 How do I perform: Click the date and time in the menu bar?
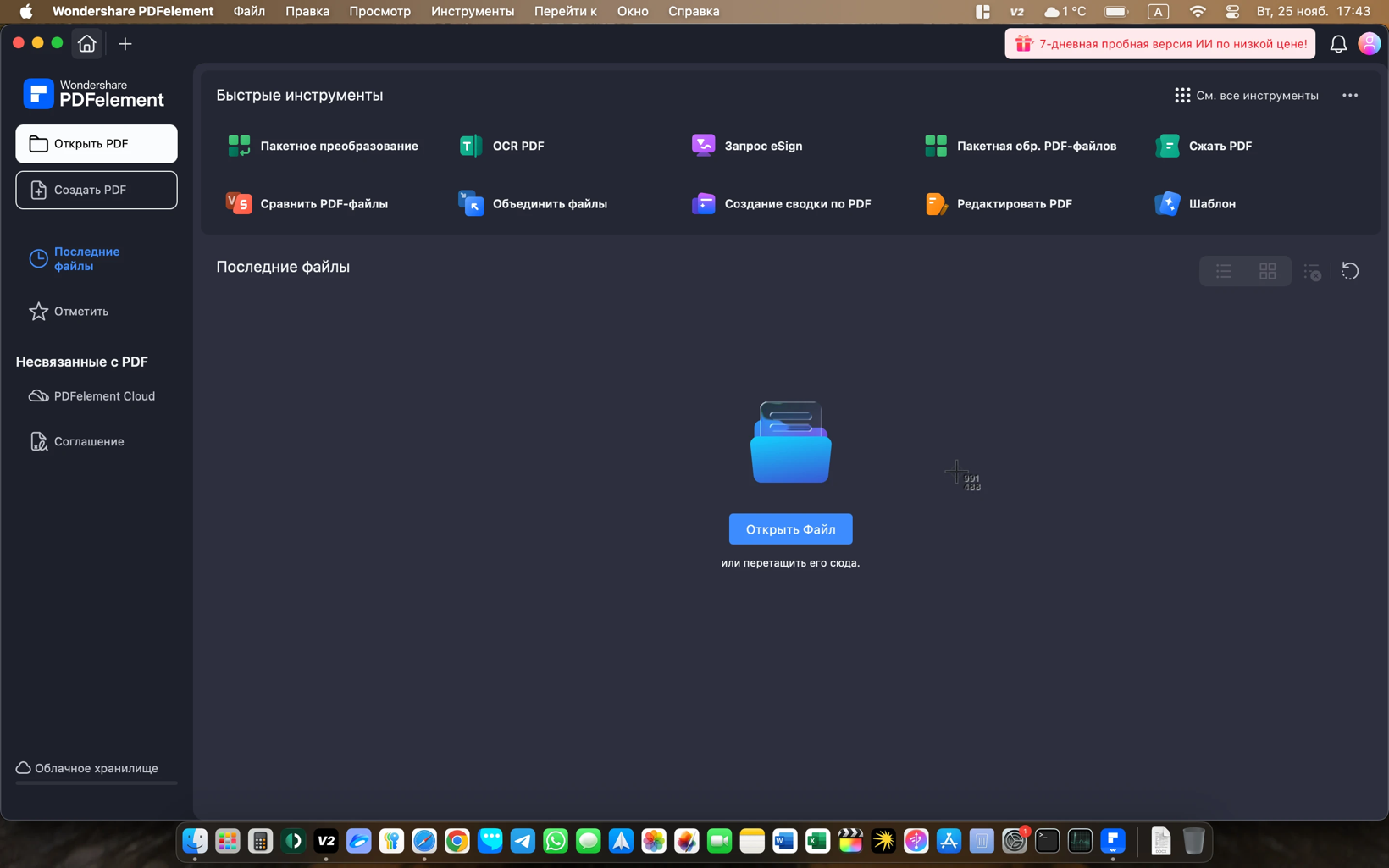[x=1314, y=11]
